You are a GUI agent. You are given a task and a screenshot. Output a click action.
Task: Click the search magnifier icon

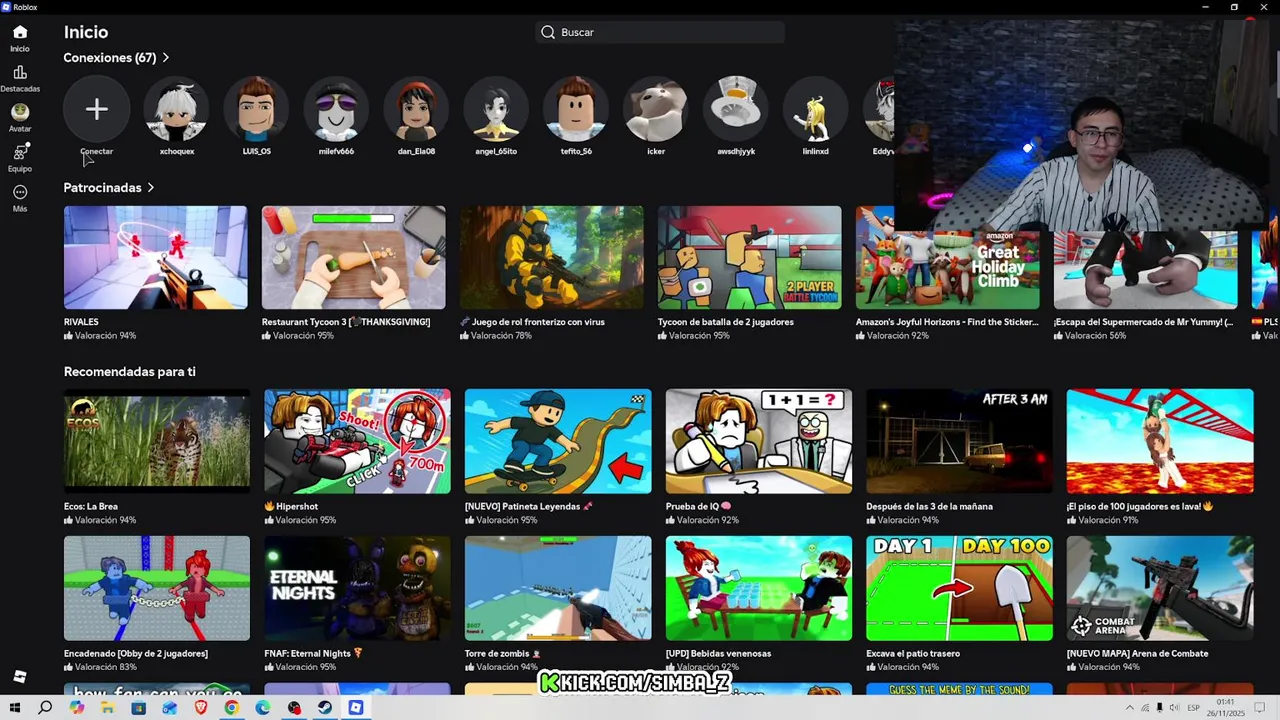pos(548,32)
